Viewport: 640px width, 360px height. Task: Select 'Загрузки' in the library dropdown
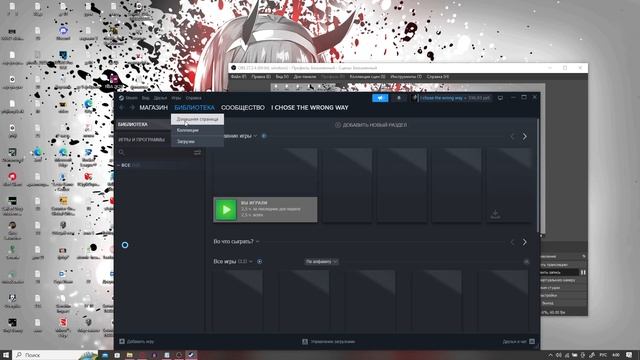197,141
